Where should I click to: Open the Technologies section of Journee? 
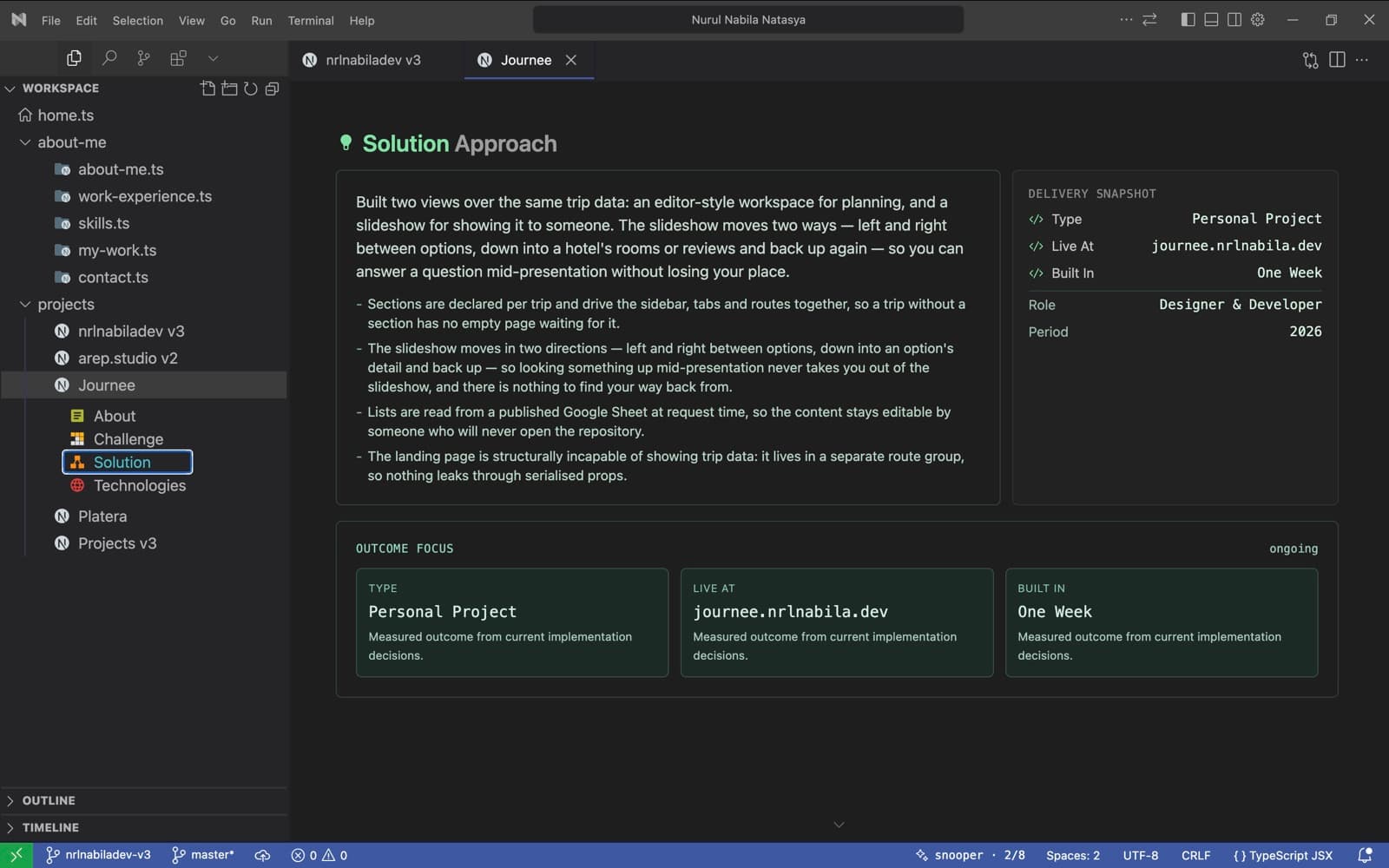tap(139, 486)
